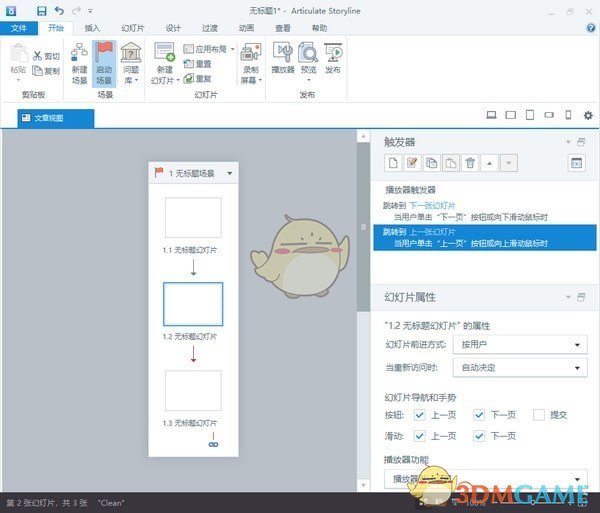Open the 当重新访问时 dropdown
This screenshot has width=600, height=513.
(520, 368)
